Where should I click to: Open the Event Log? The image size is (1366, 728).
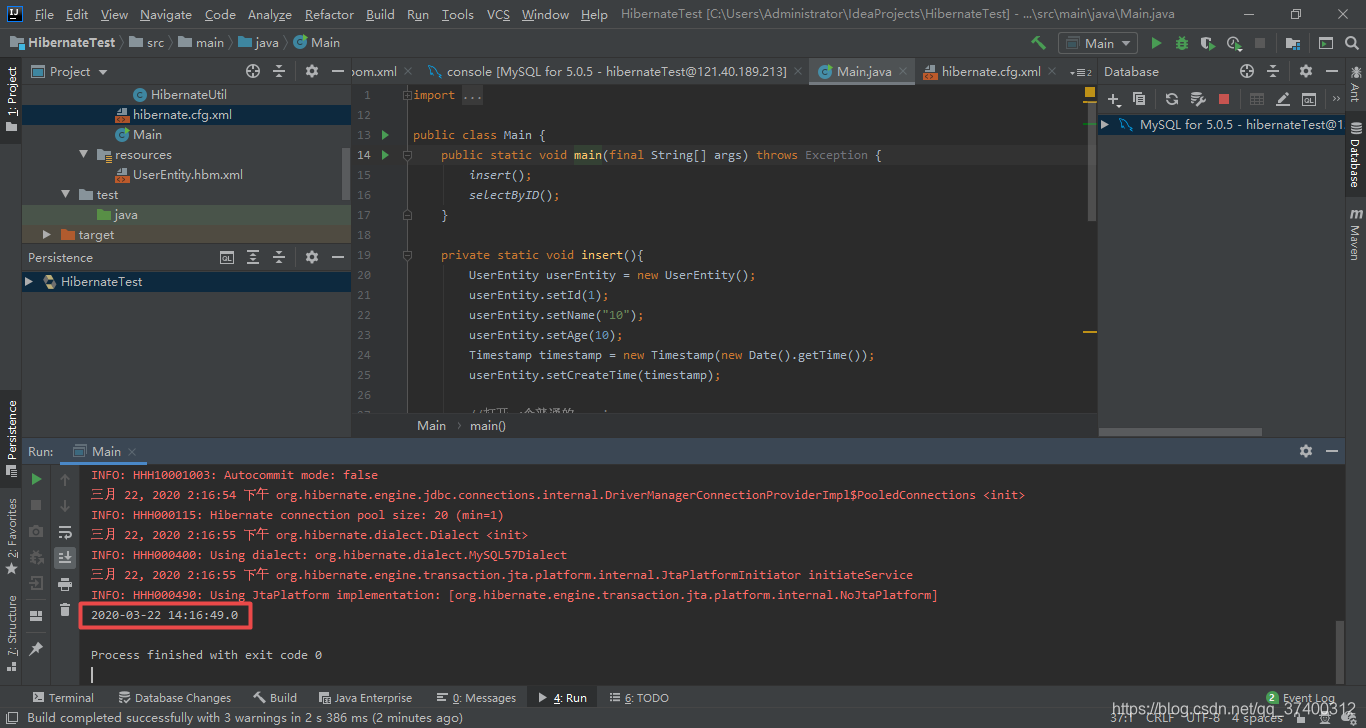click(x=1301, y=698)
